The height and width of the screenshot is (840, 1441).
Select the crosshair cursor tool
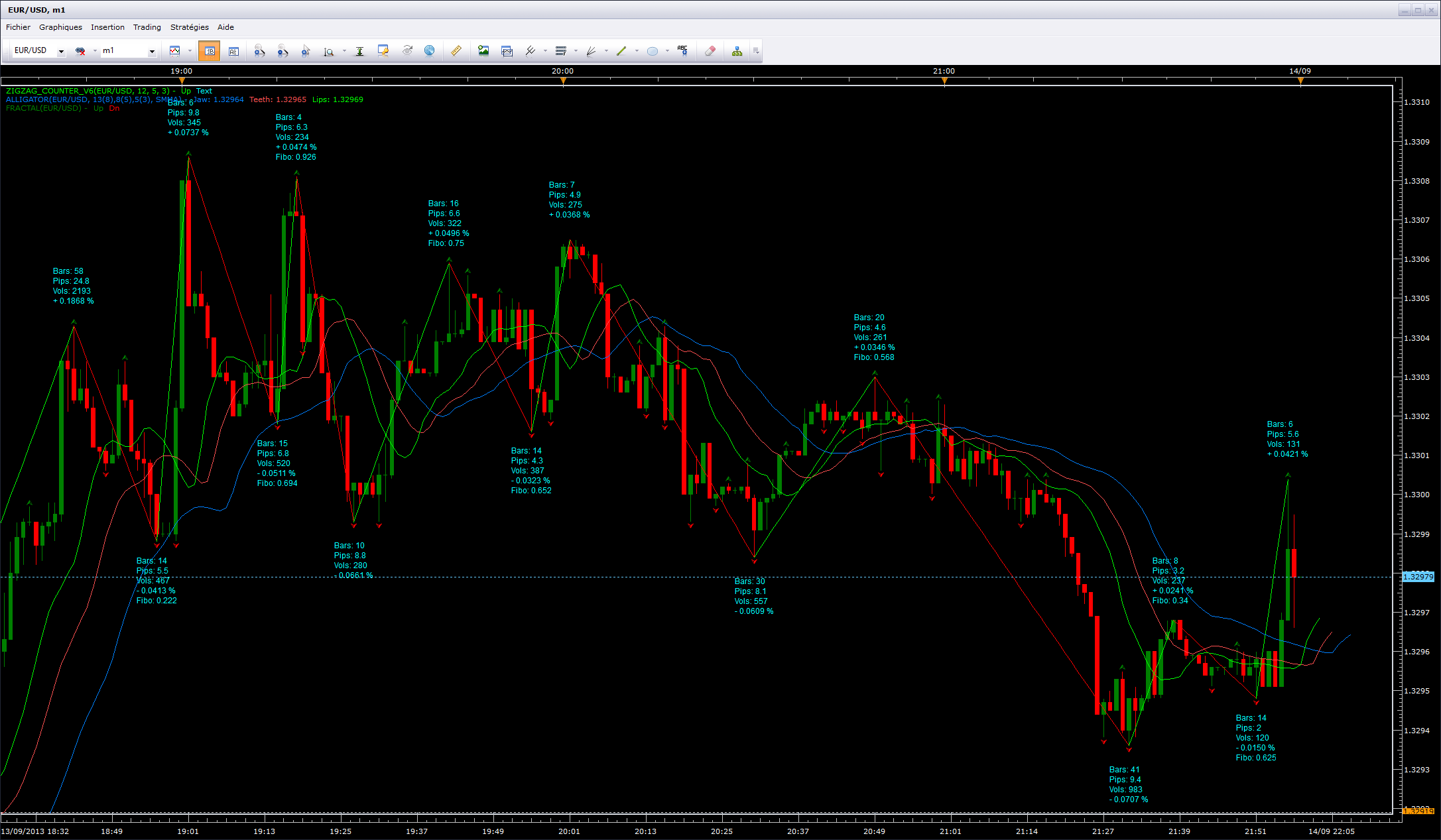pos(306,51)
